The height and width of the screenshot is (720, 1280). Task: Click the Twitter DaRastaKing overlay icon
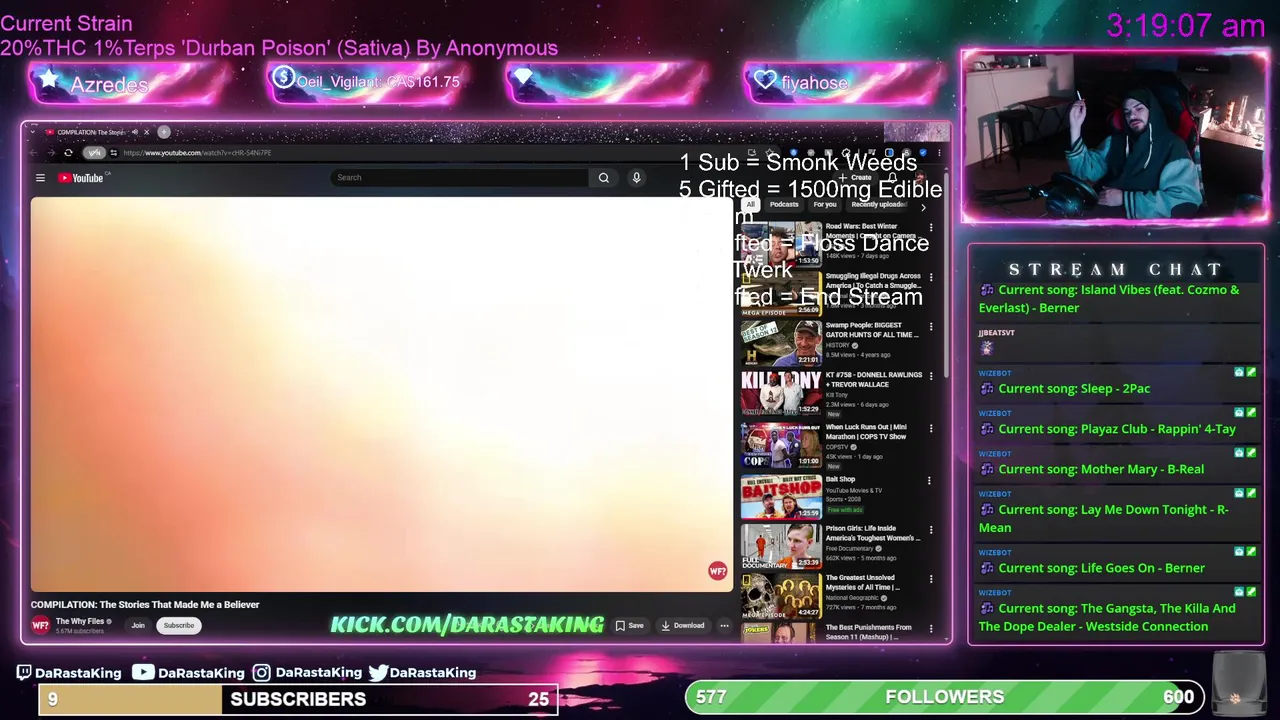[378, 673]
